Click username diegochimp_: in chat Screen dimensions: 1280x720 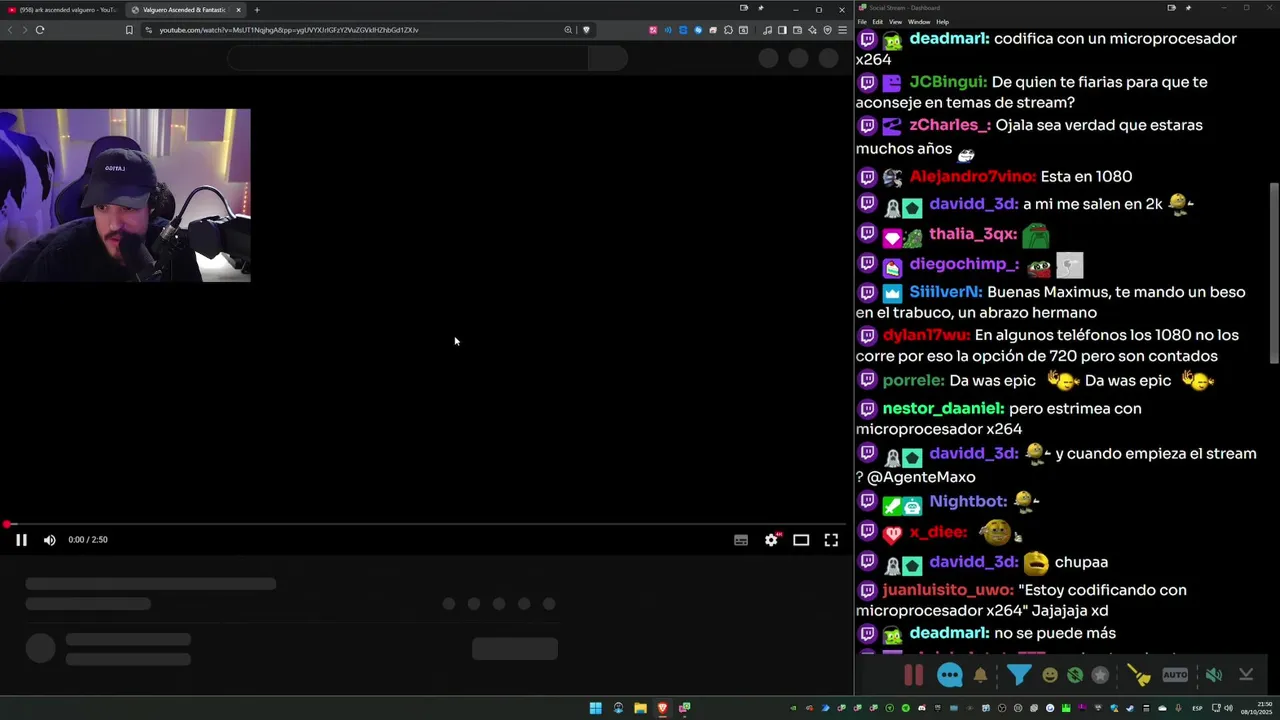[x=964, y=264]
